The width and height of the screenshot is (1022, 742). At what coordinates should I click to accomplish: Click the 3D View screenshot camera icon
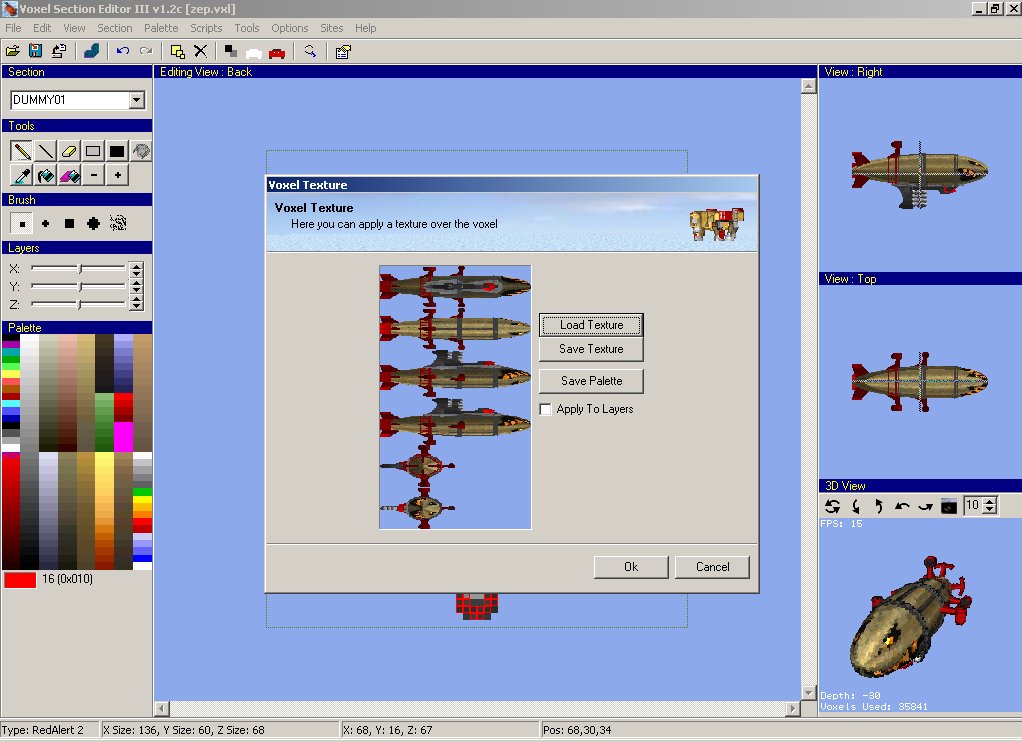[x=949, y=506]
